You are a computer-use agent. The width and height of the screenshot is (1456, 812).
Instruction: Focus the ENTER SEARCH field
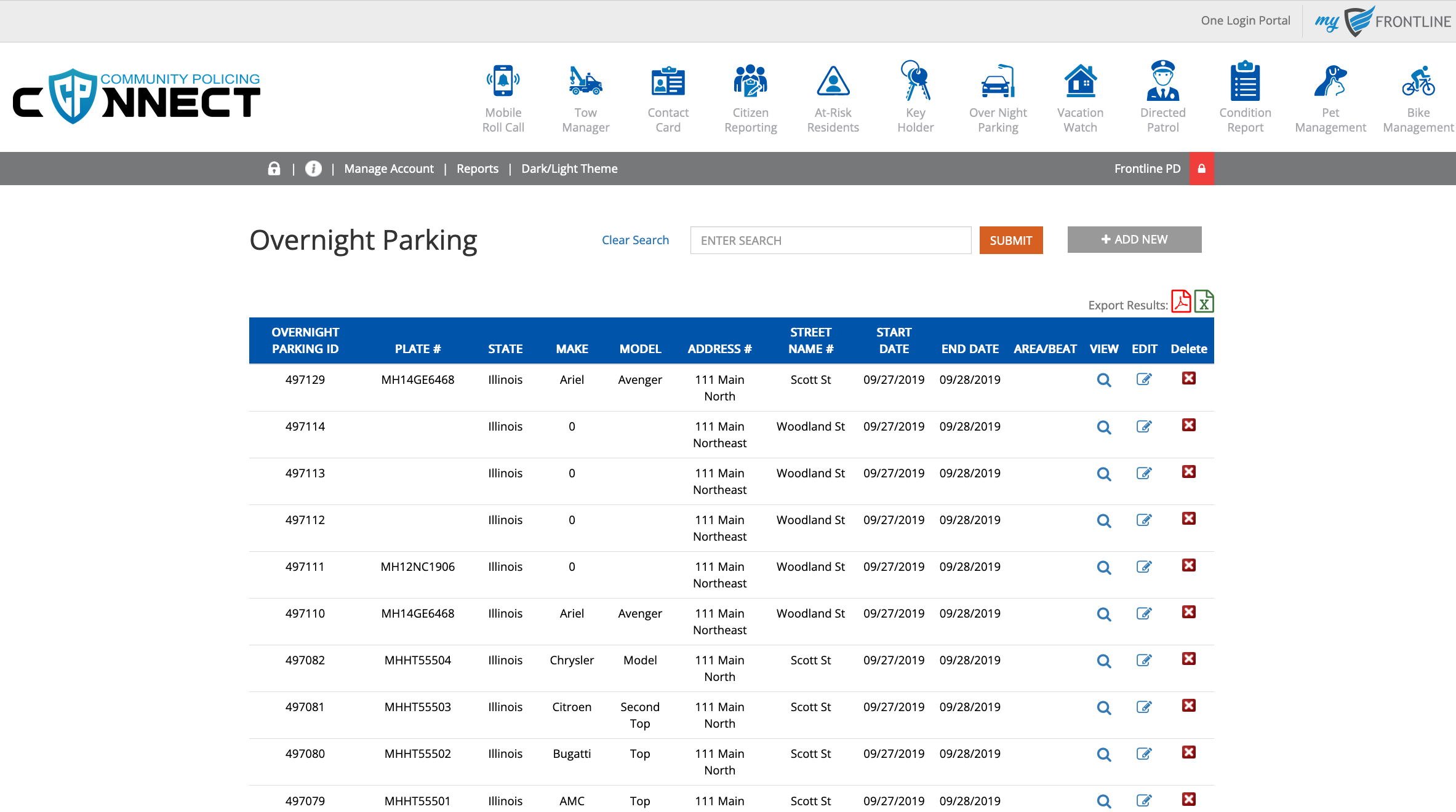(x=830, y=241)
